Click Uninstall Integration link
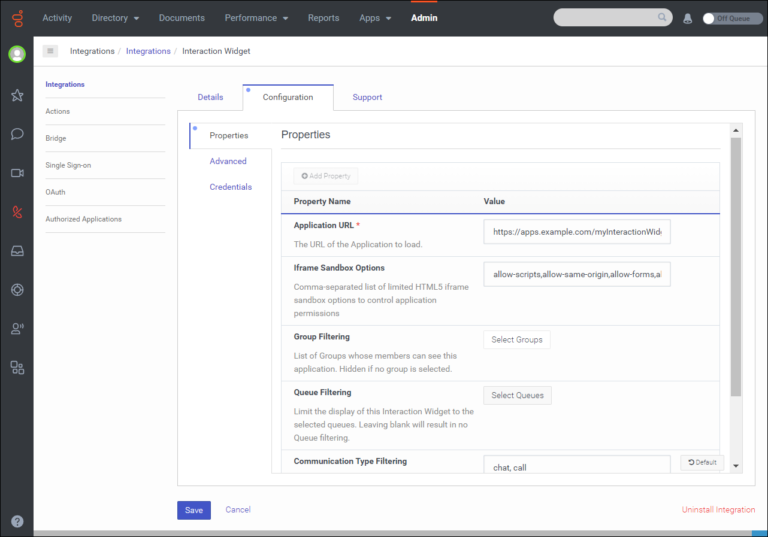768x537 pixels. tap(718, 510)
